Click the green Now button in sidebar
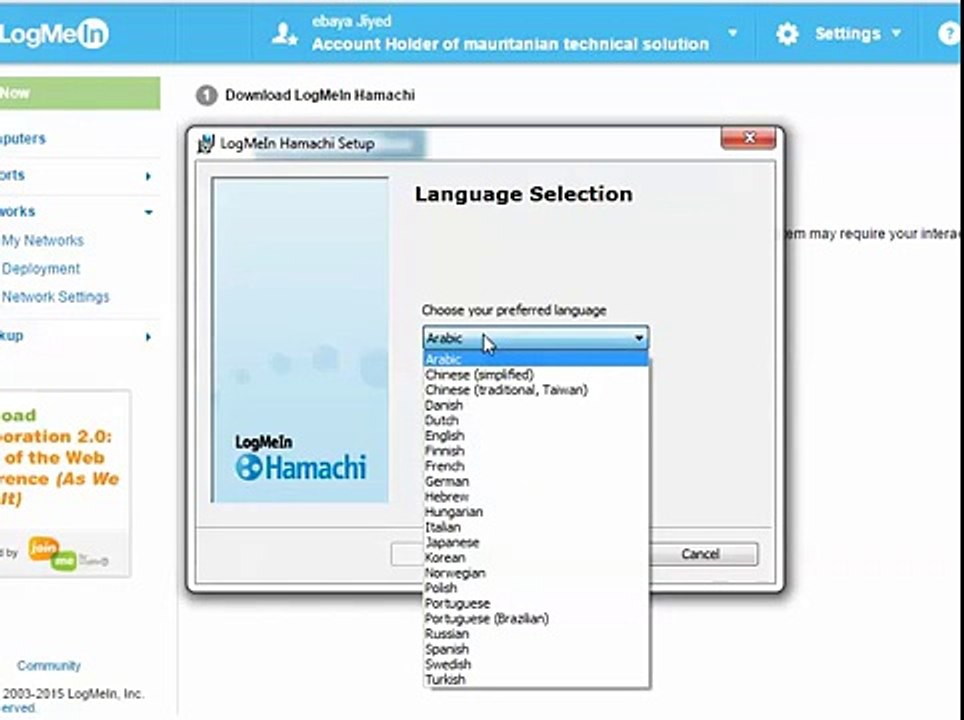This screenshot has height=720, width=964. click(80, 93)
